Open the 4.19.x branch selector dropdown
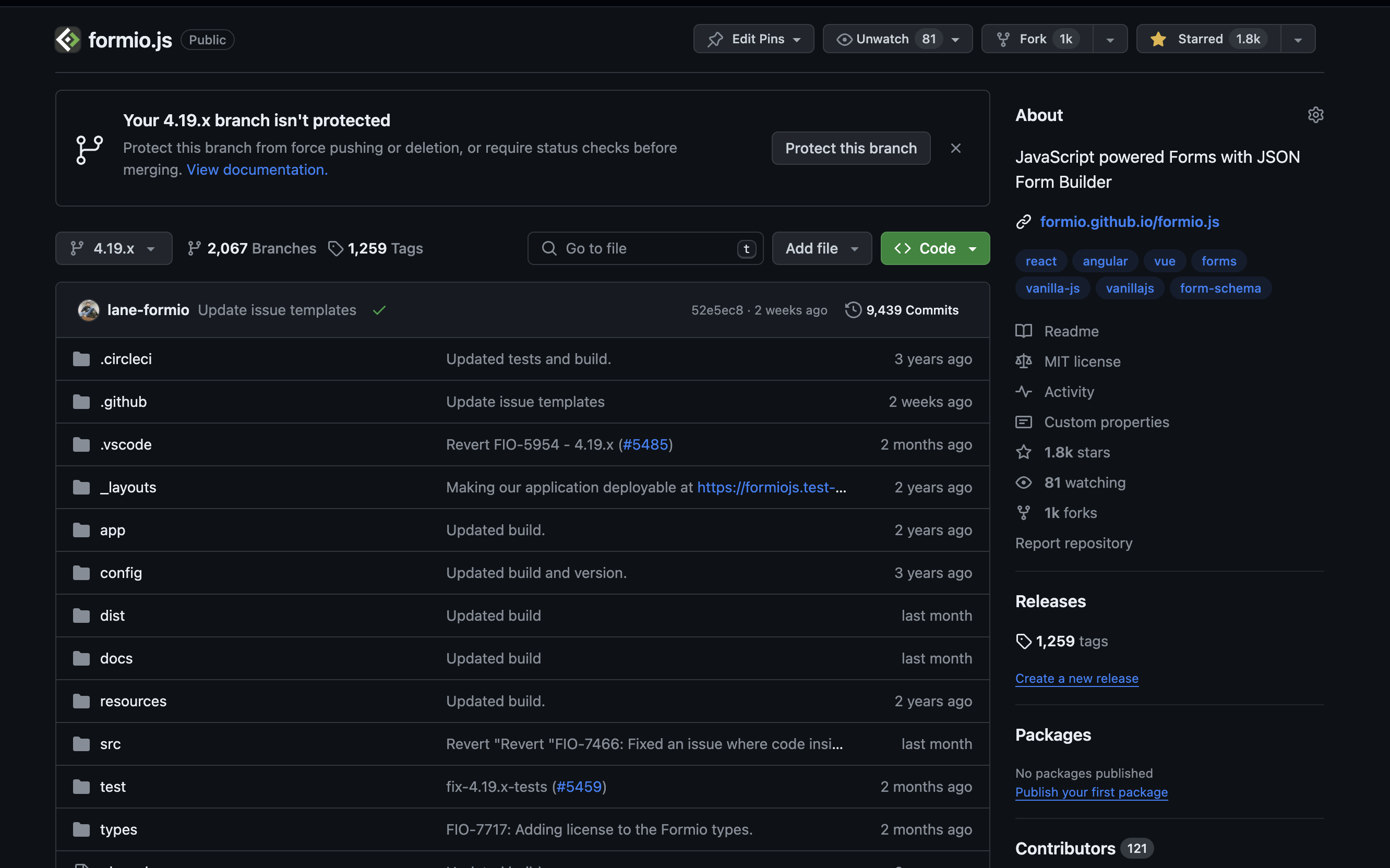The image size is (1390, 868). [x=114, y=249]
